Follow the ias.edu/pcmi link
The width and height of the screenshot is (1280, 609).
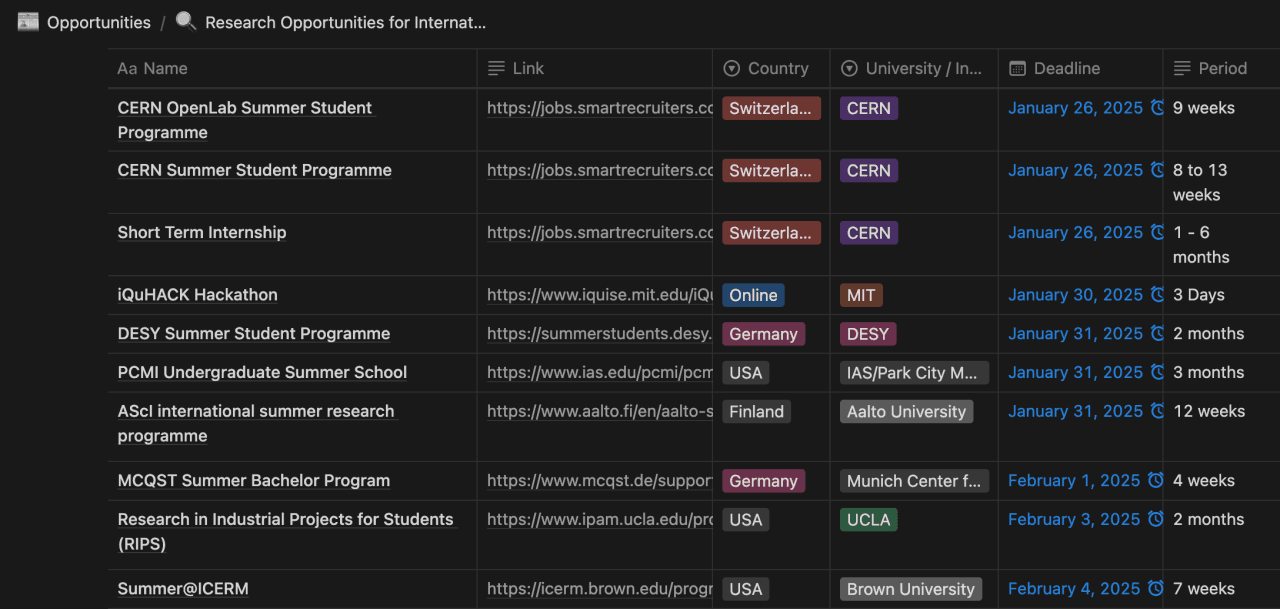(600, 373)
